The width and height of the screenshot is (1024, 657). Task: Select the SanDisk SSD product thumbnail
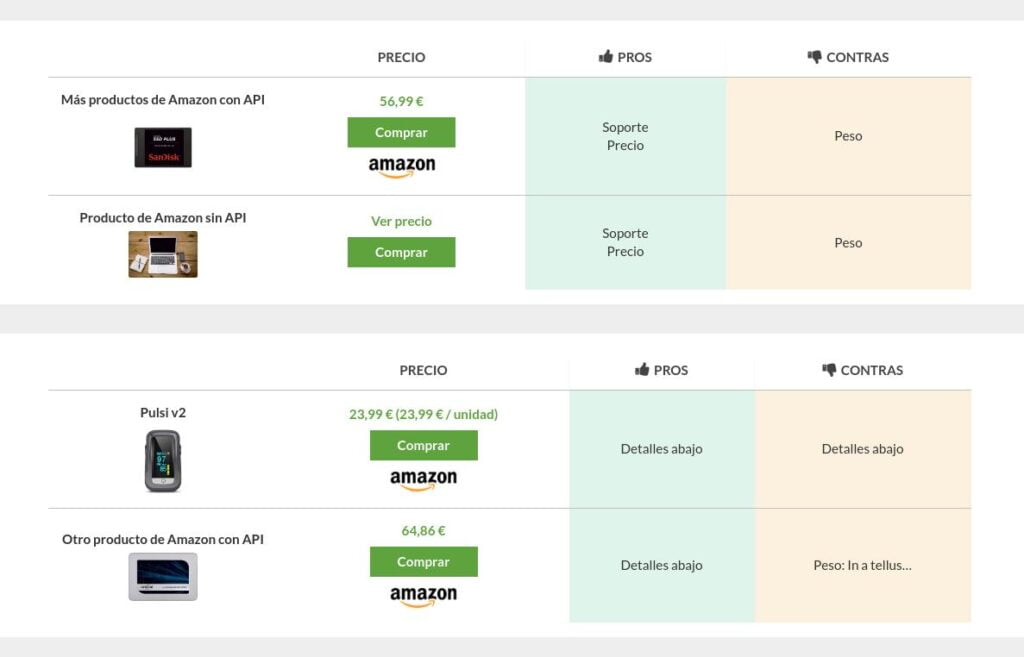(163, 148)
